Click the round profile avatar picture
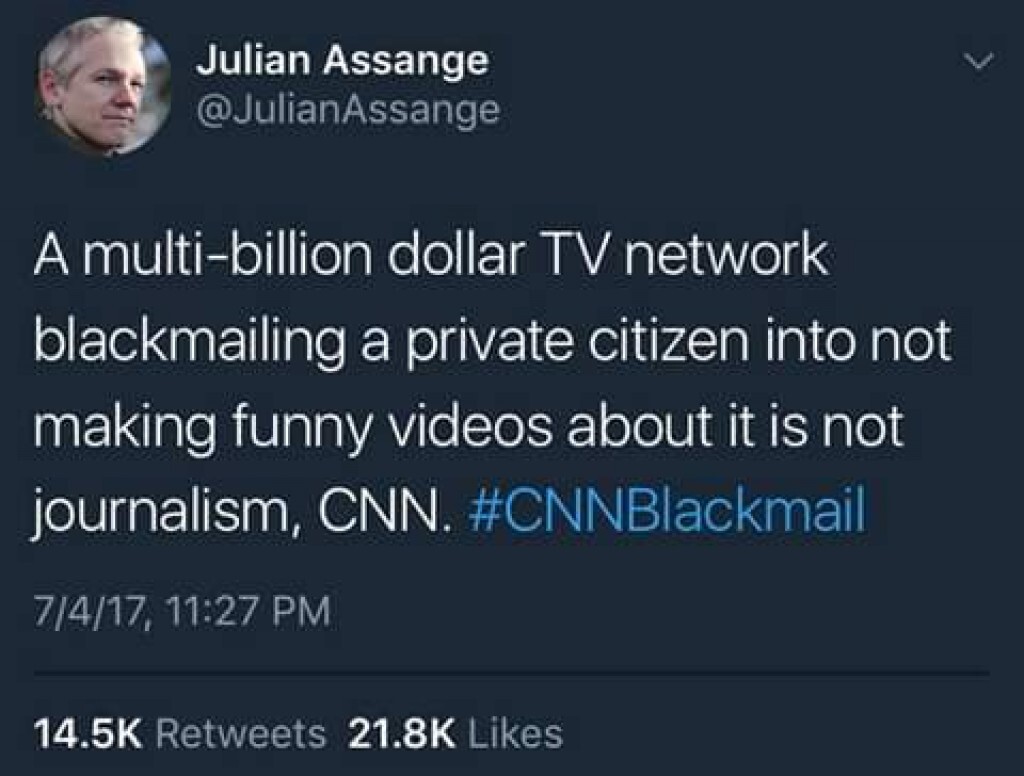The image size is (1024, 776). (104, 86)
